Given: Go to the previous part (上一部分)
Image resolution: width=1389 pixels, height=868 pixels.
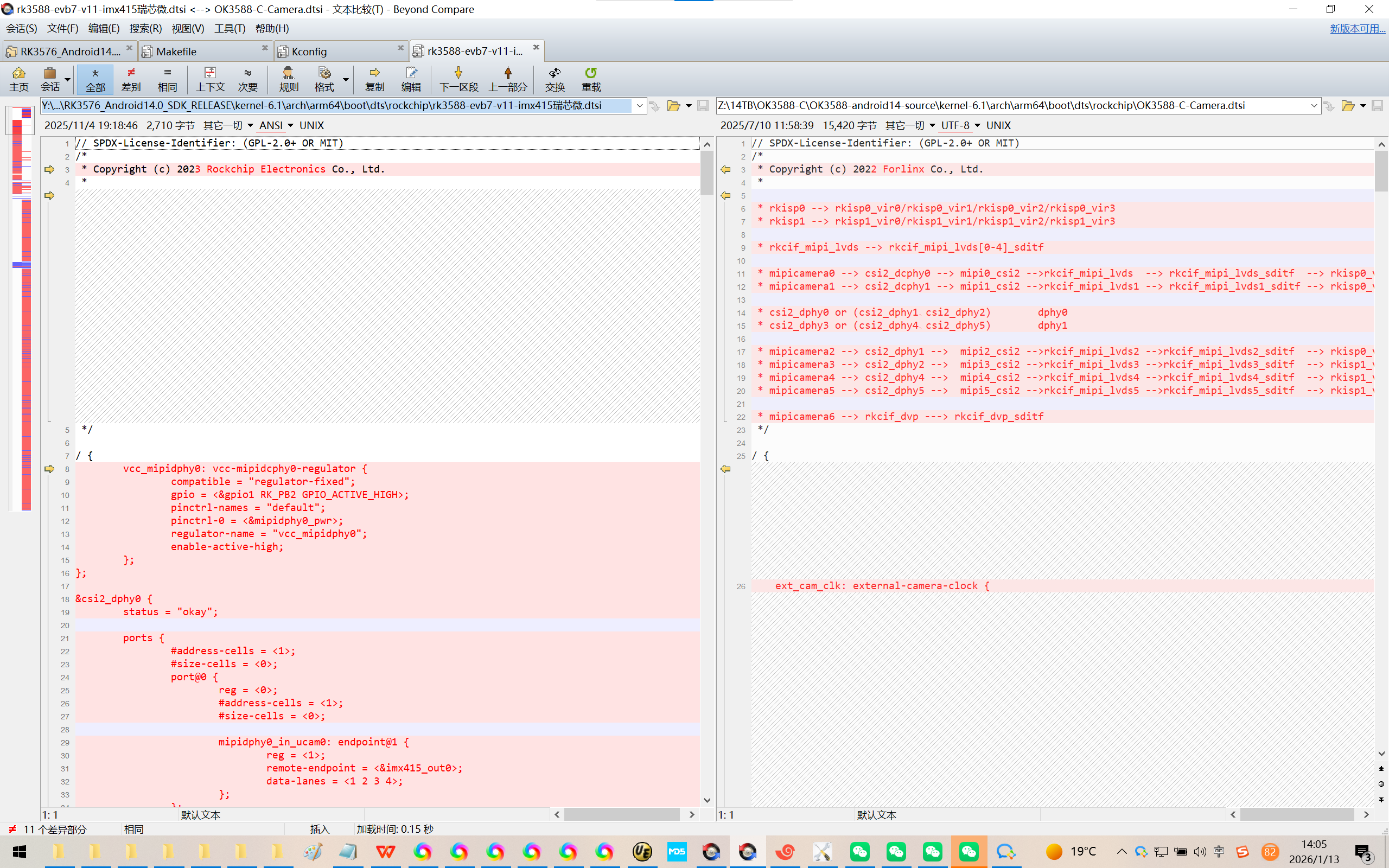Looking at the screenshot, I should [507, 79].
